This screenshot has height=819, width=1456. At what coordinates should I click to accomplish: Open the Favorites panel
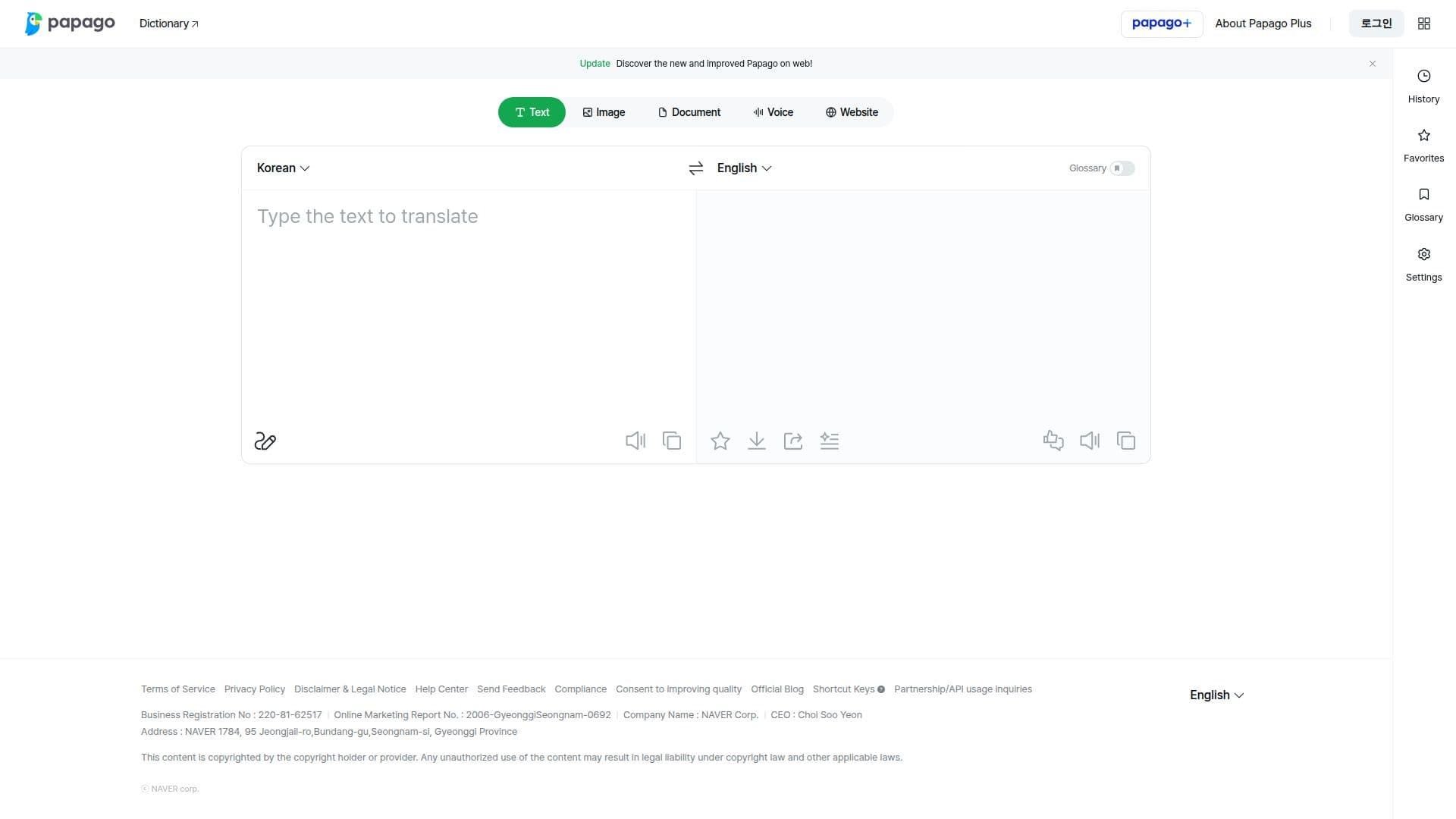1423,146
